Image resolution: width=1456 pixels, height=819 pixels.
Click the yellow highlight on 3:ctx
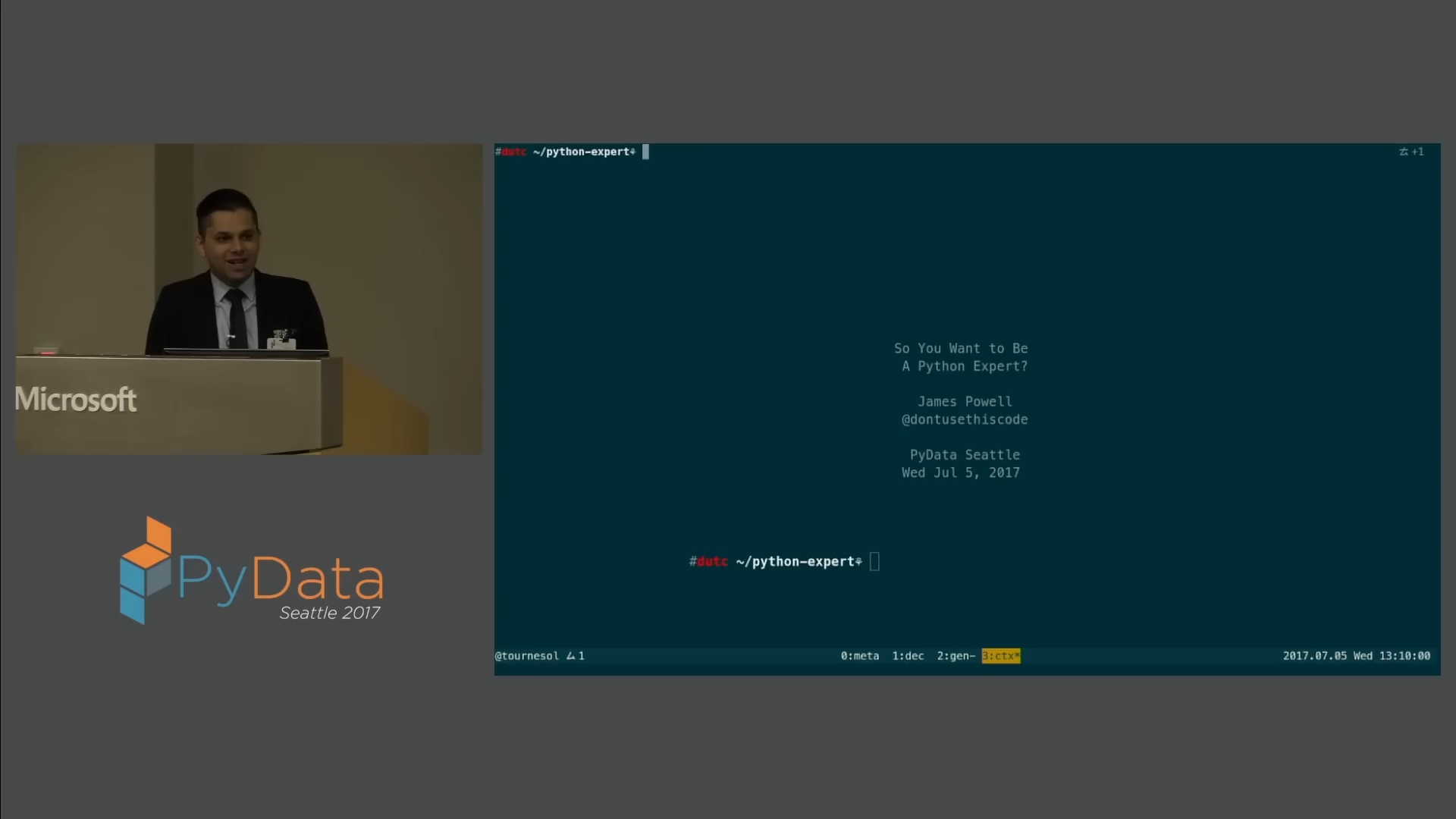coord(1000,655)
